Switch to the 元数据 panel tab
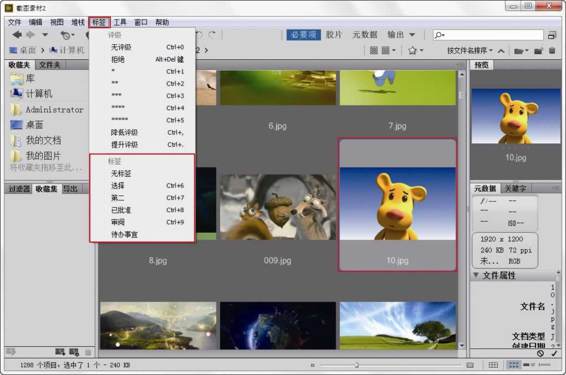This screenshot has height=375, width=566. 485,188
